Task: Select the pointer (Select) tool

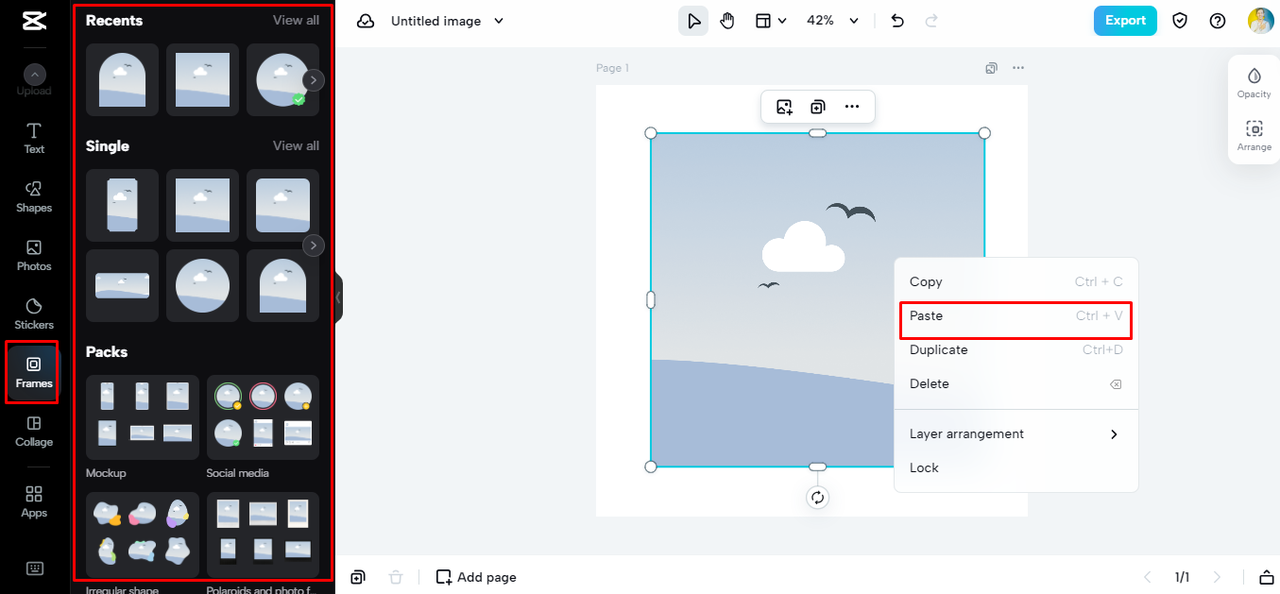Action: point(693,21)
